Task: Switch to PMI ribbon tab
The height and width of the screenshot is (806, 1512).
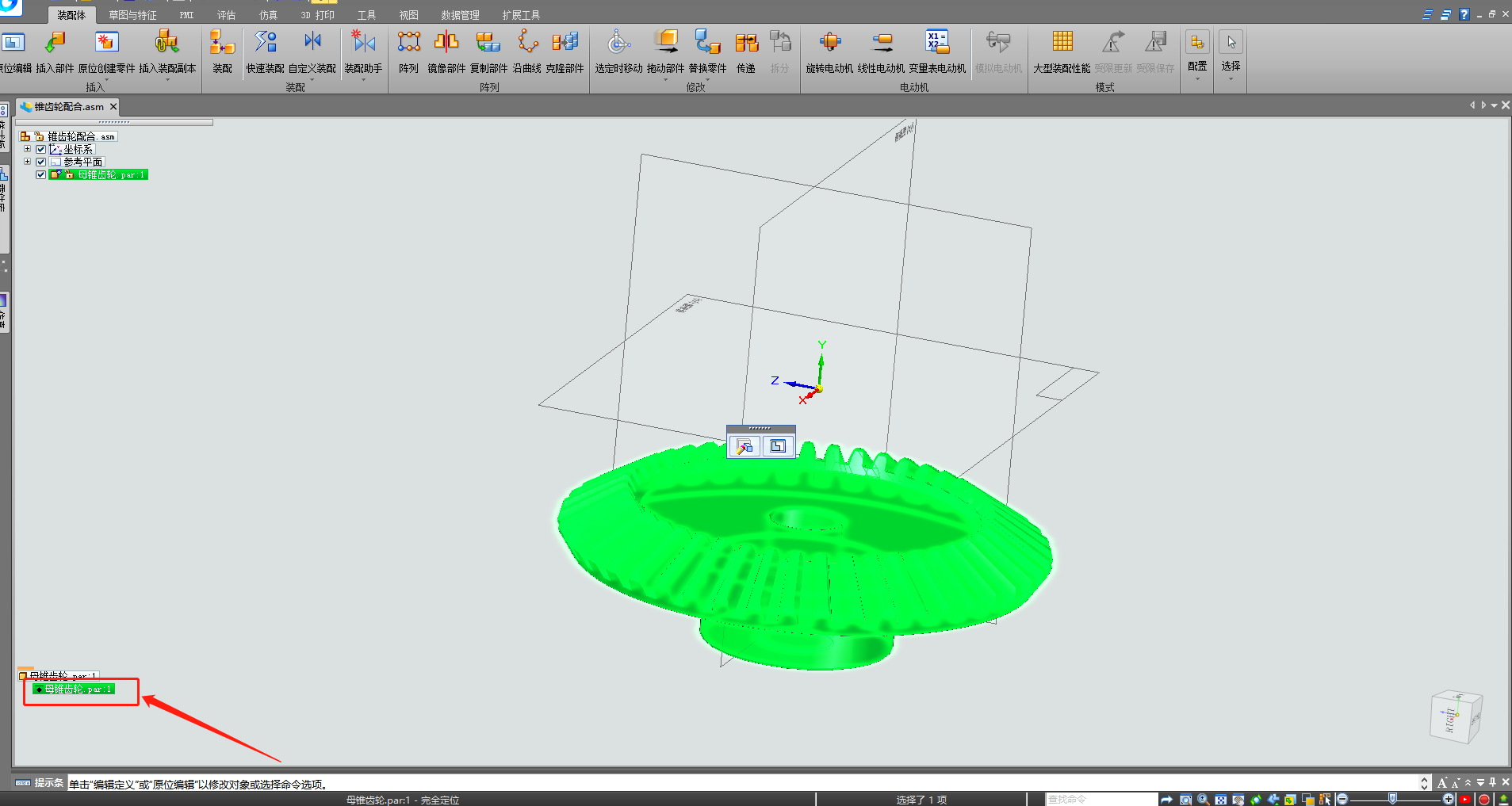Action: [187, 15]
